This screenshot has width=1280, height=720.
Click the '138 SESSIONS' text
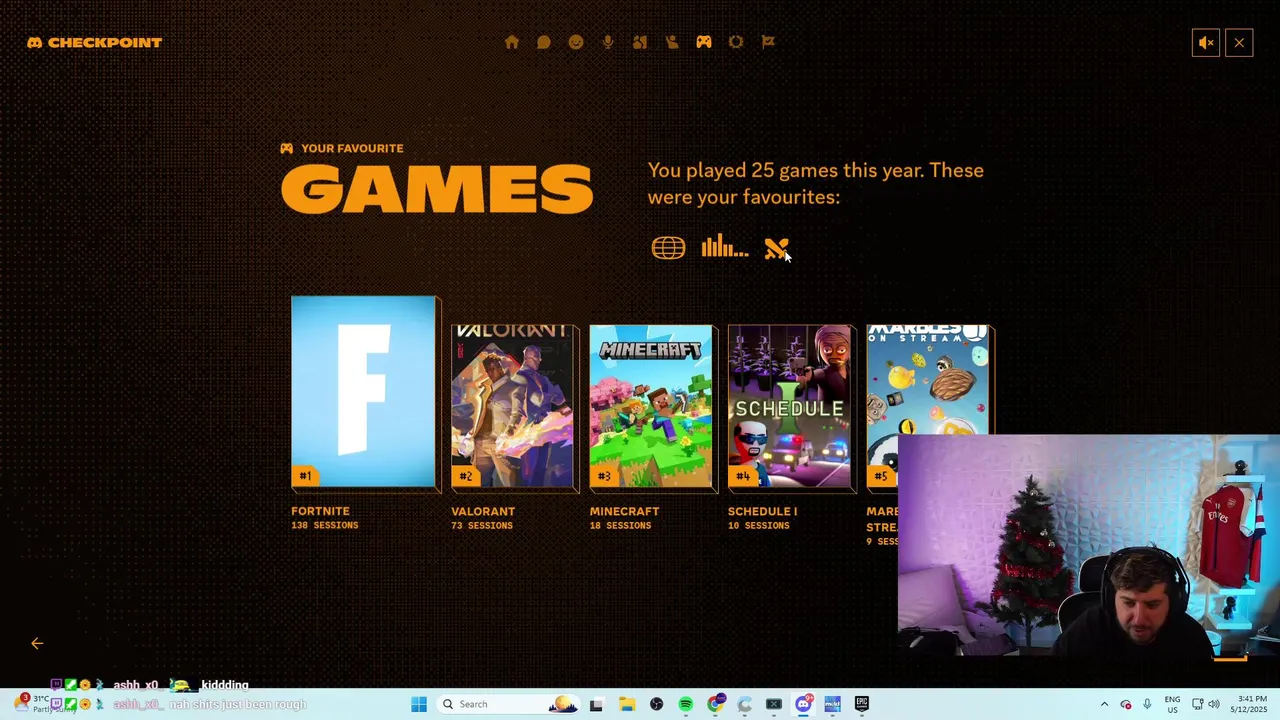[x=324, y=526]
